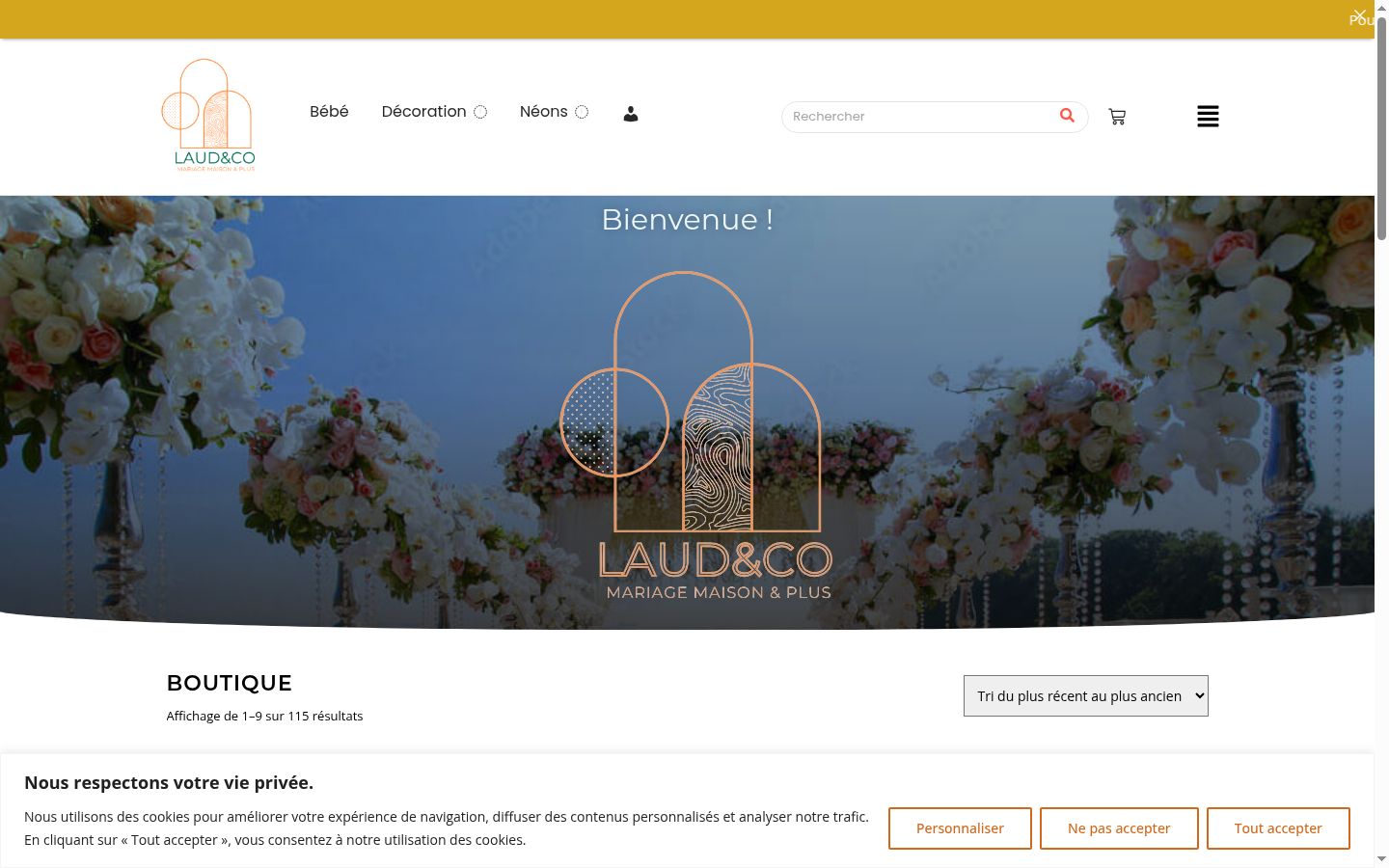1389x868 pixels.
Task: Open the Néons menu item
Action: [x=543, y=112]
